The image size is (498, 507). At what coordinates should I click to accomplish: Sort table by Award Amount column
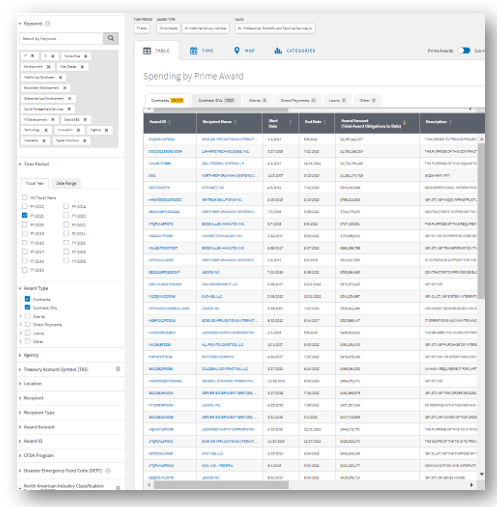click(x=404, y=123)
